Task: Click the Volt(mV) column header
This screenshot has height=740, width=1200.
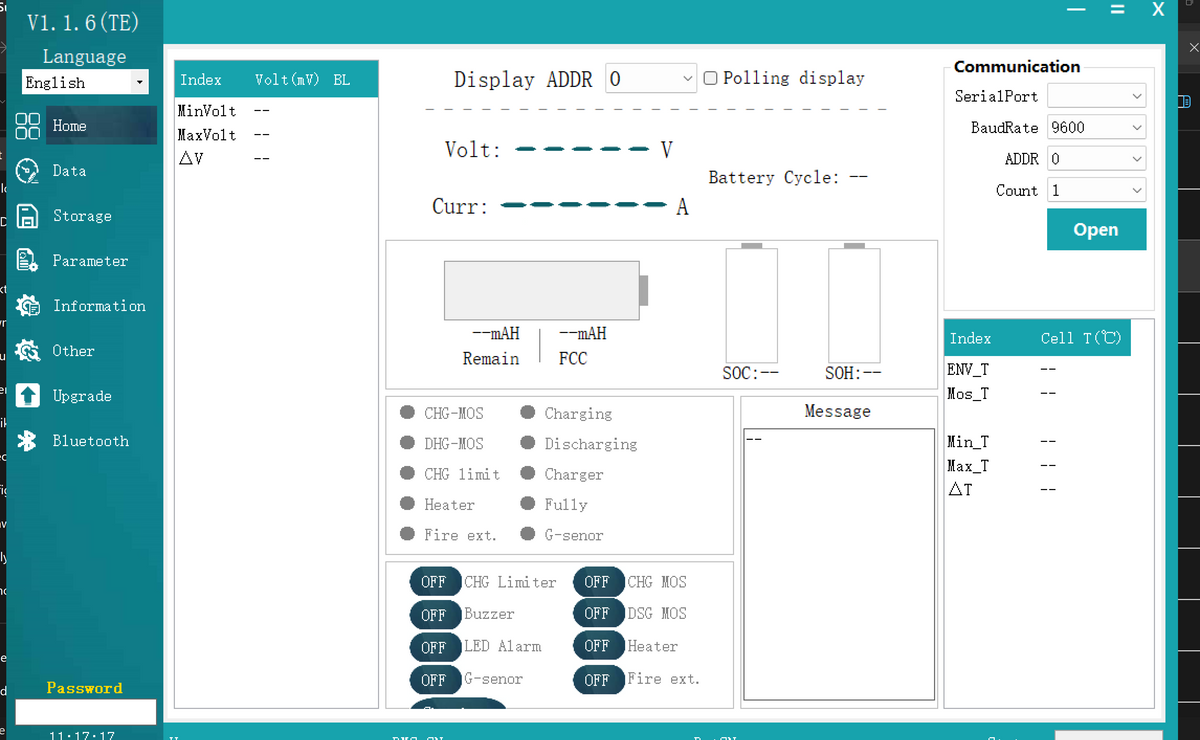Action: (x=287, y=80)
